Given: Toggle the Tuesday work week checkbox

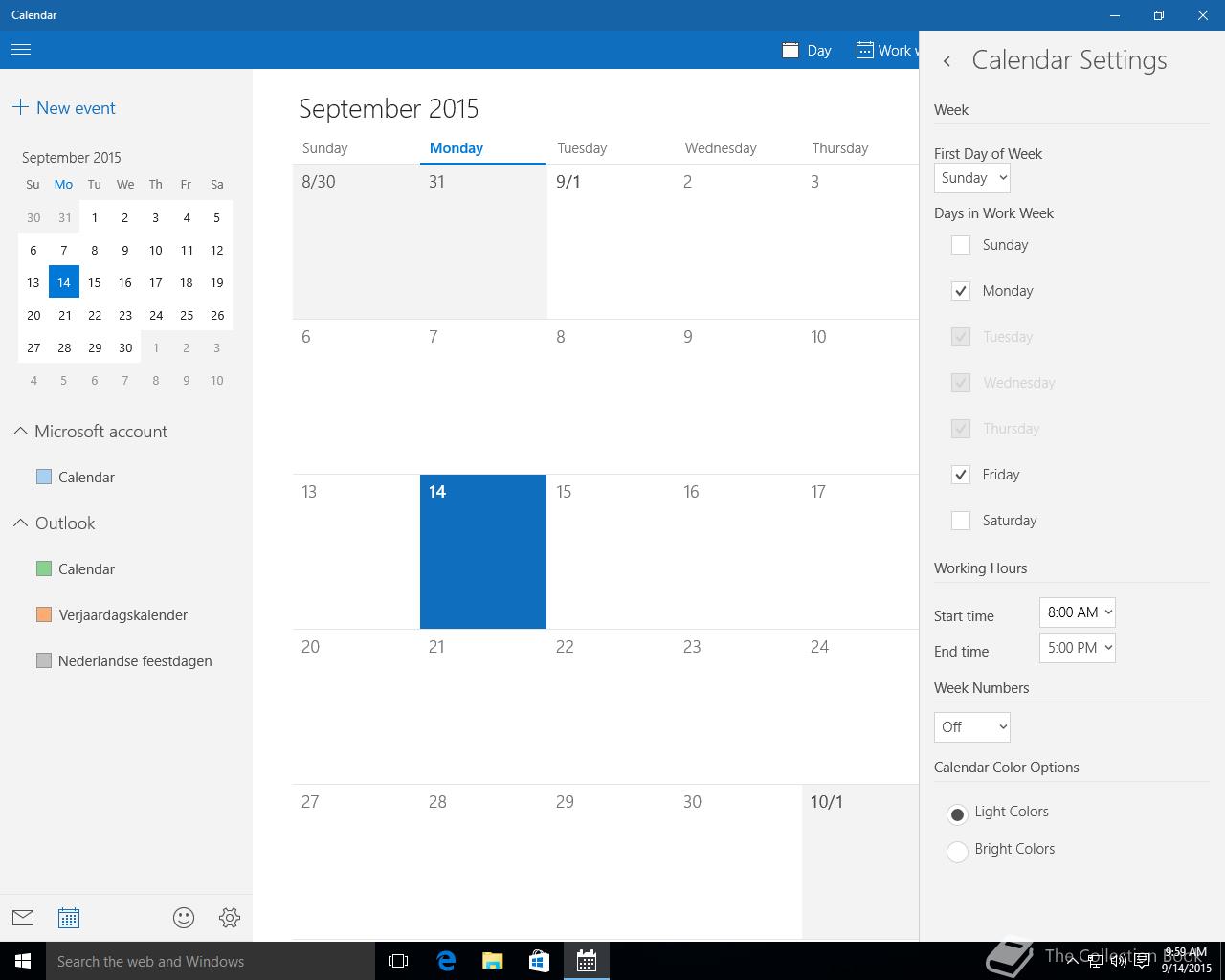Looking at the screenshot, I should [x=961, y=337].
